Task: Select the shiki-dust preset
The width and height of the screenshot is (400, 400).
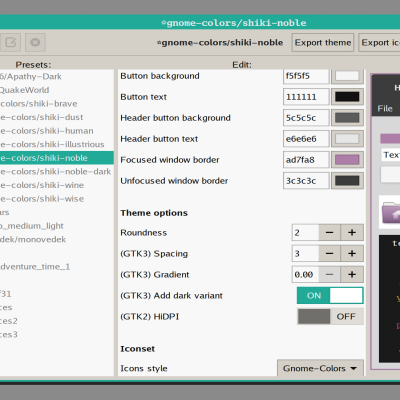Action: click(57, 117)
